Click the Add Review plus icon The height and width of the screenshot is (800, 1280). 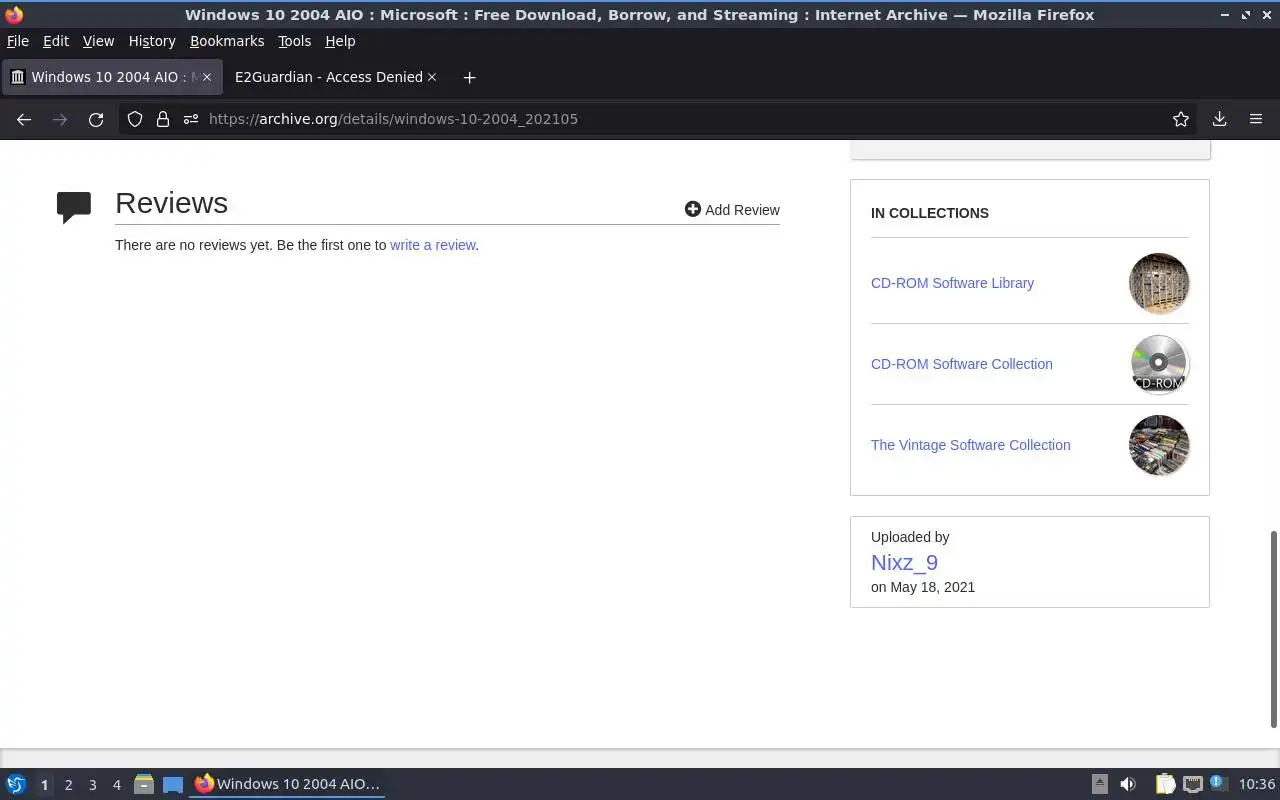[x=692, y=209]
